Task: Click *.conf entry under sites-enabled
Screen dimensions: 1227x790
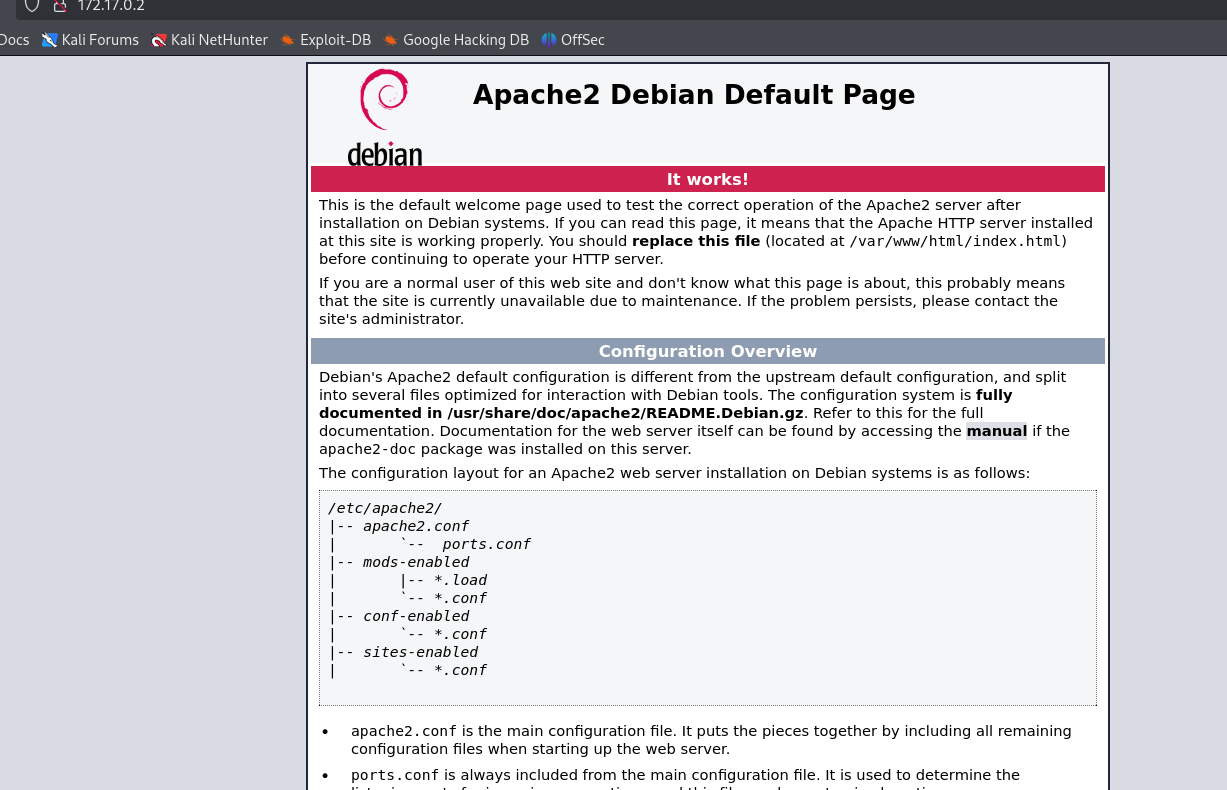Action: 460,670
